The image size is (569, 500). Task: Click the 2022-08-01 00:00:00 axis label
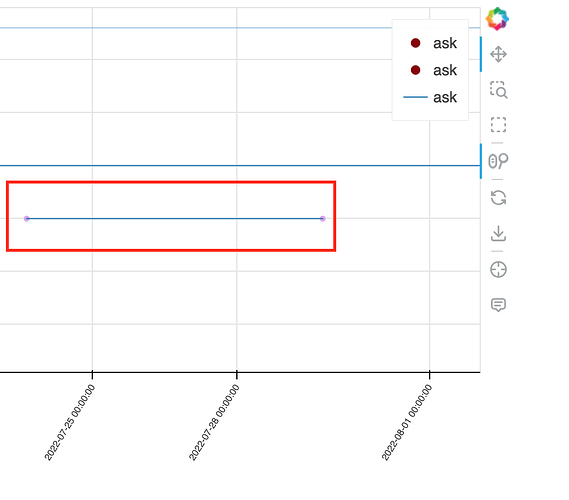click(407, 423)
